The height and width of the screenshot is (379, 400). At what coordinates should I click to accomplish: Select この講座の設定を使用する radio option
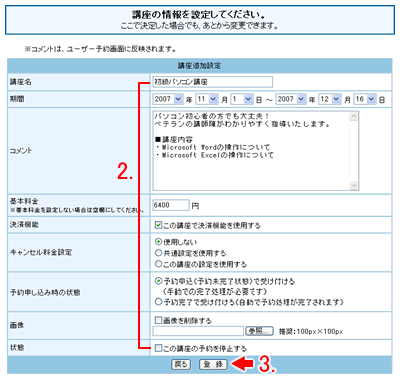(159, 264)
